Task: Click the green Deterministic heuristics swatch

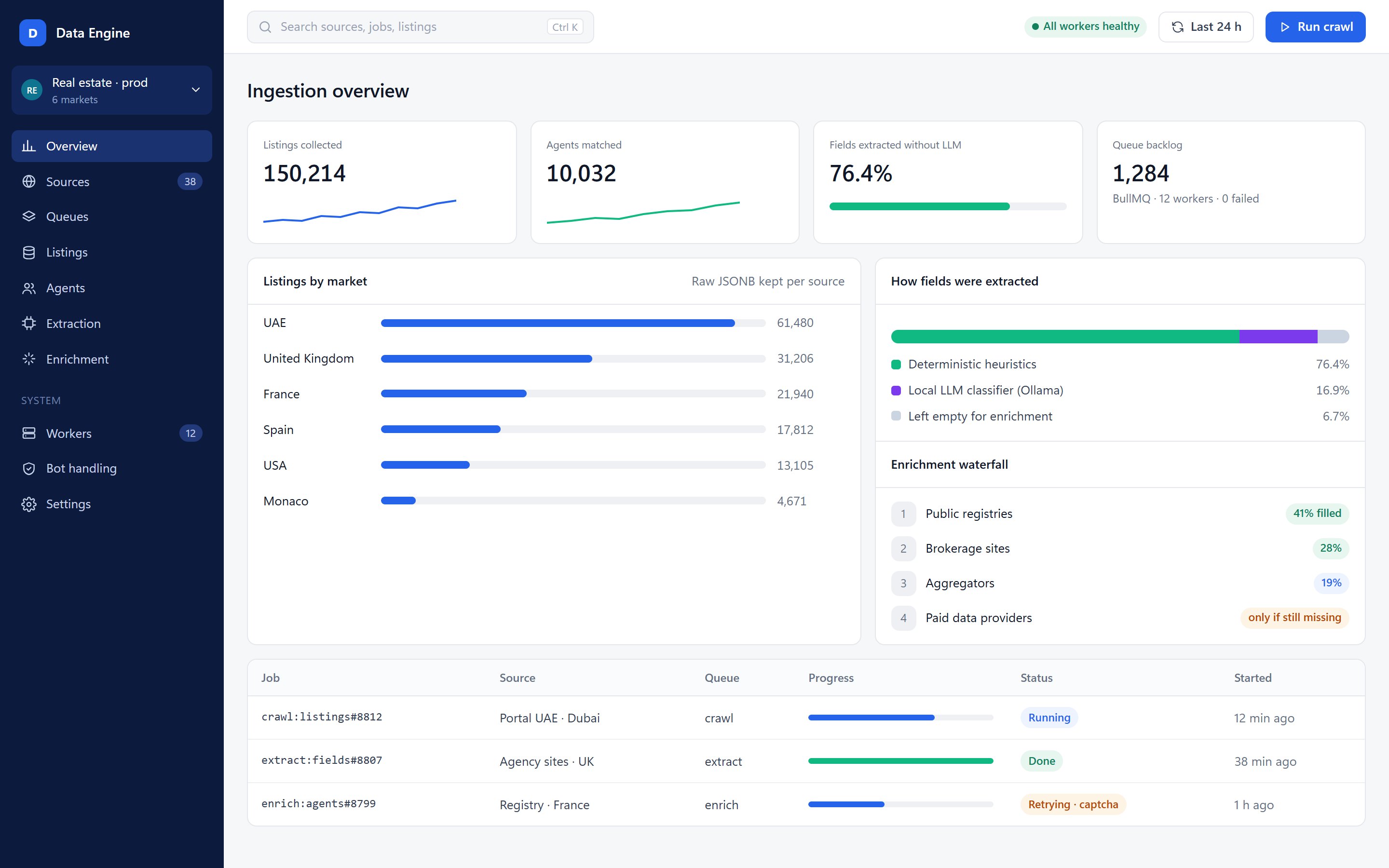Action: 896,364
